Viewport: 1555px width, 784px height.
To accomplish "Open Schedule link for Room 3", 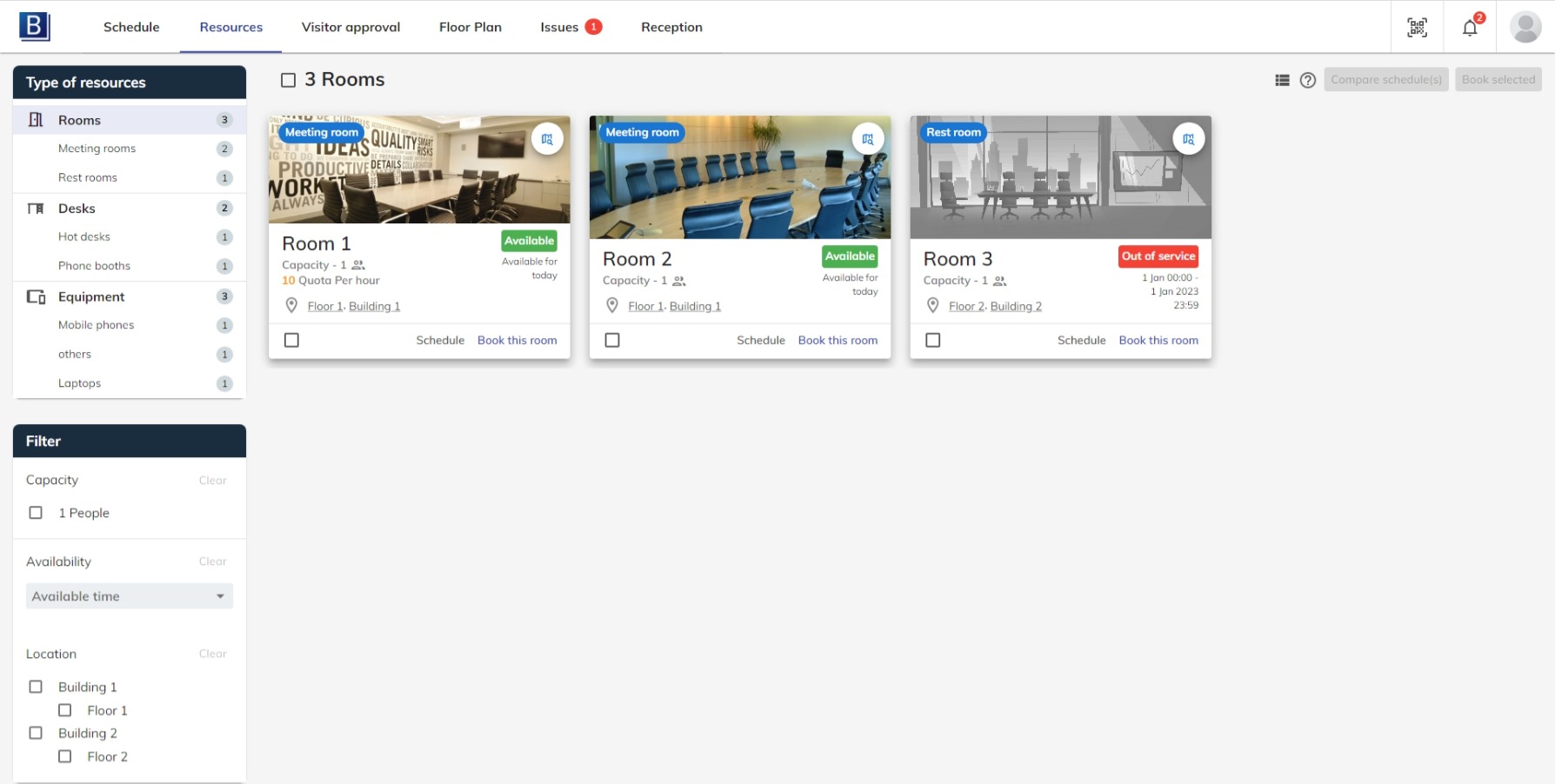I will [1081, 340].
